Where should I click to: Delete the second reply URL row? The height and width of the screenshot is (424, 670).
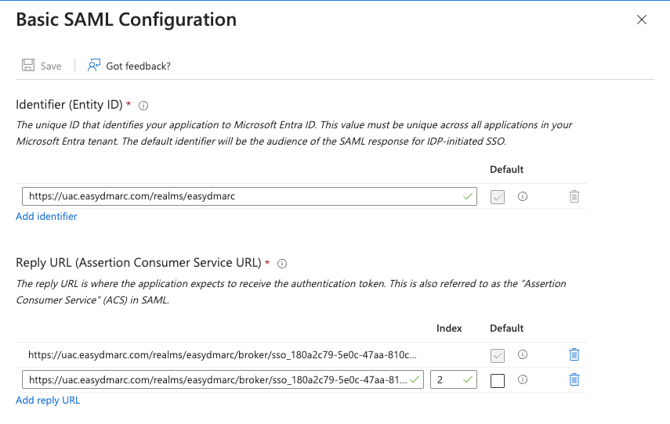pos(574,380)
